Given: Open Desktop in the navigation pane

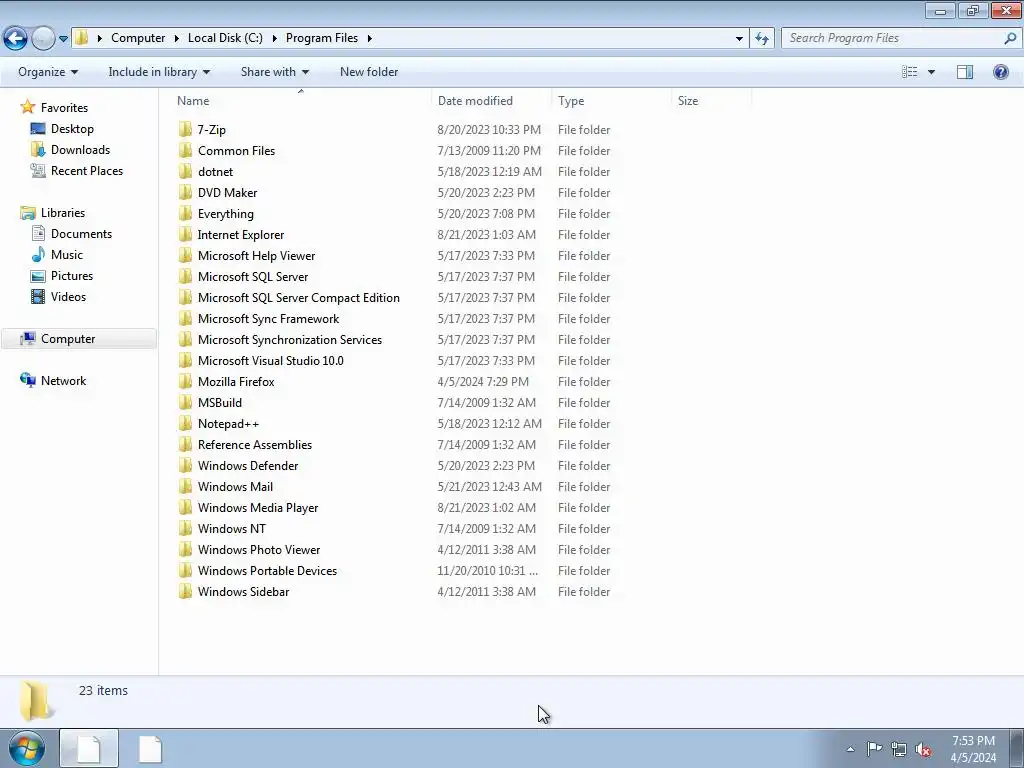Looking at the screenshot, I should [x=72, y=129].
